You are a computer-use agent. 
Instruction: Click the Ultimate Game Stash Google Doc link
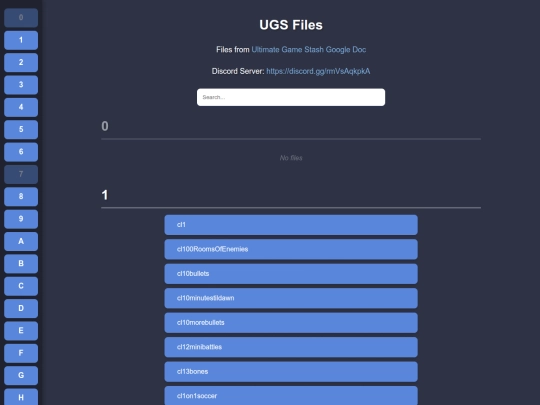tap(309, 50)
